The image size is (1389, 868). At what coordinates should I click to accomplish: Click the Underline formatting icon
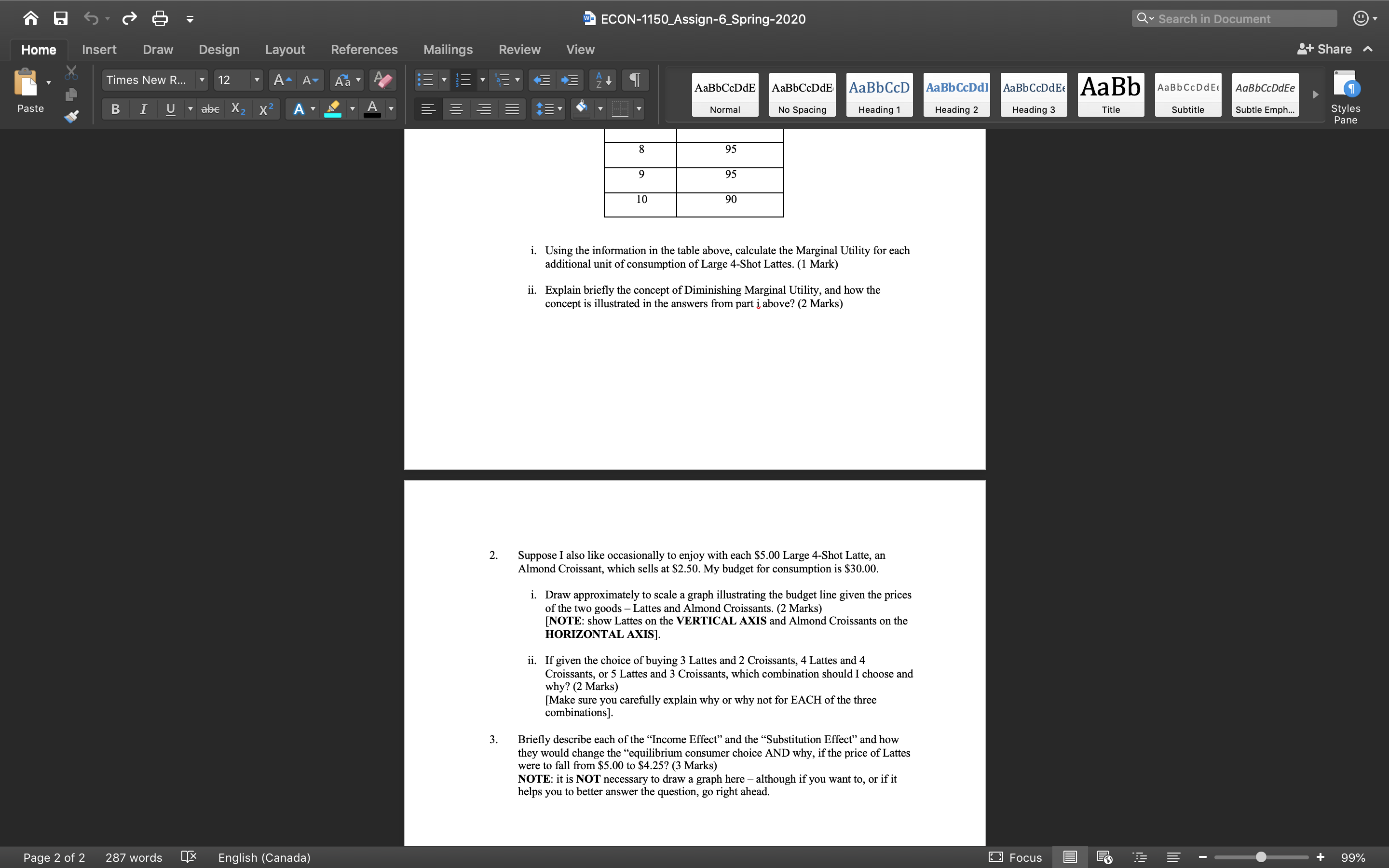coord(169,108)
